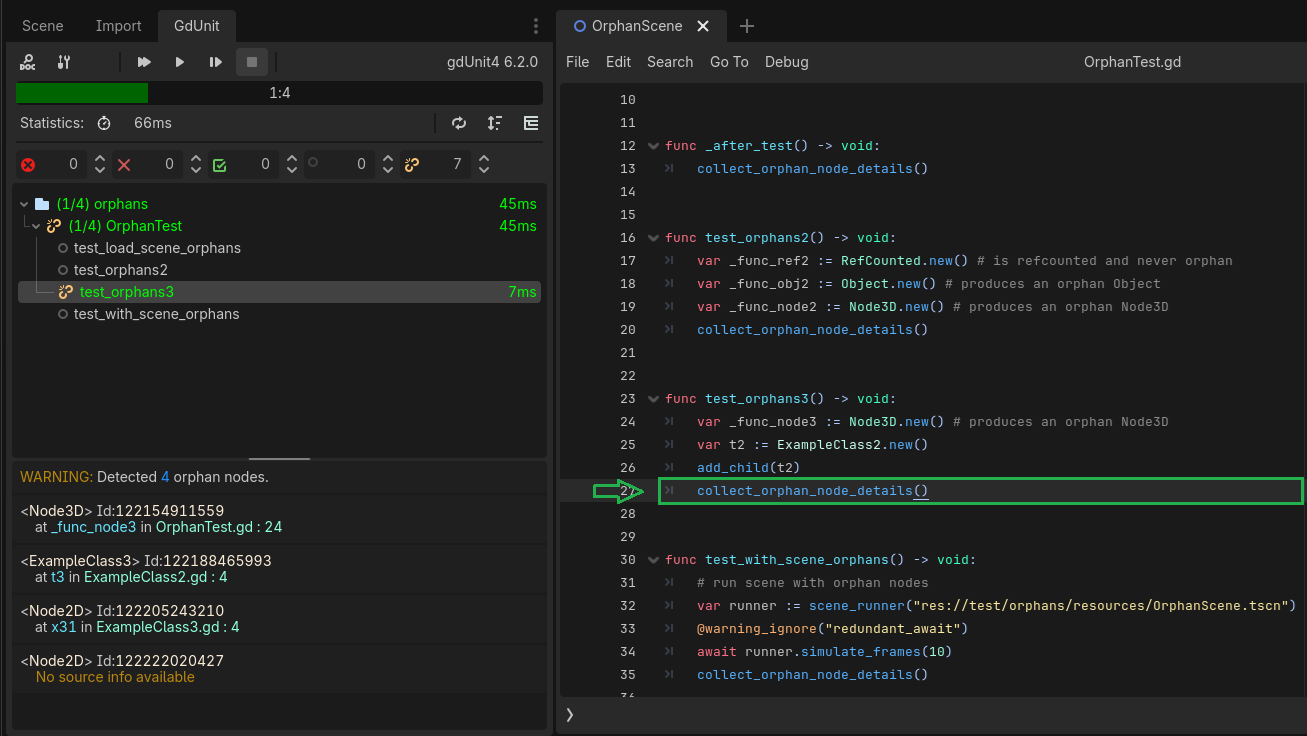Open the gdUnit documentation DOC icon
The width and height of the screenshot is (1307, 736).
click(x=28, y=62)
